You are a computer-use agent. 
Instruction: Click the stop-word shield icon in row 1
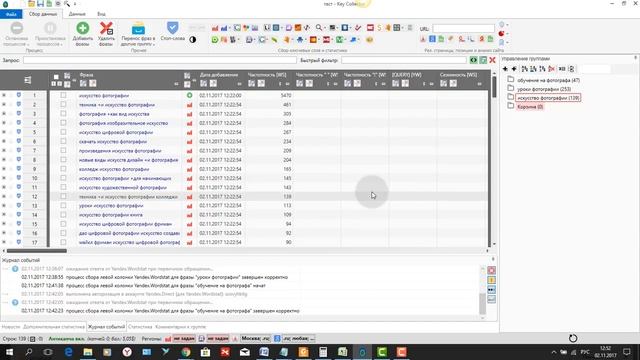19,95
